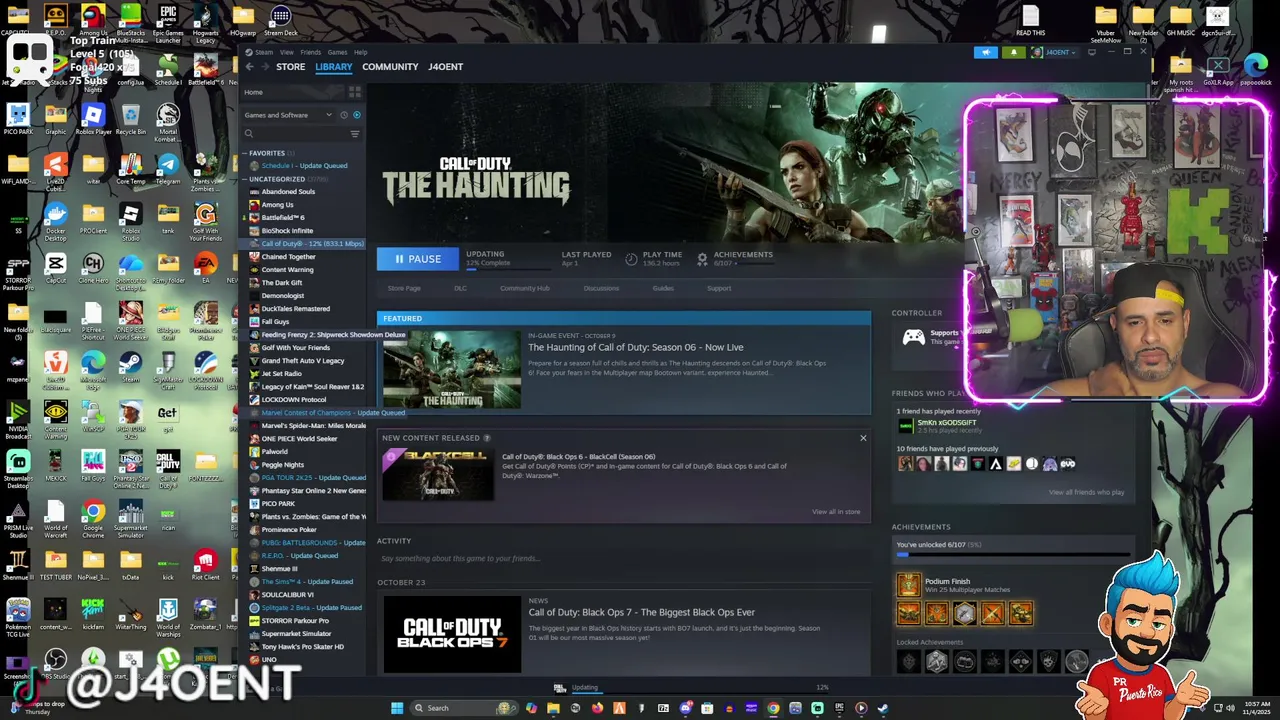This screenshot has width=1280, height=720.
Task: Go back with Steam's back arrow
Action: [250, 67]
